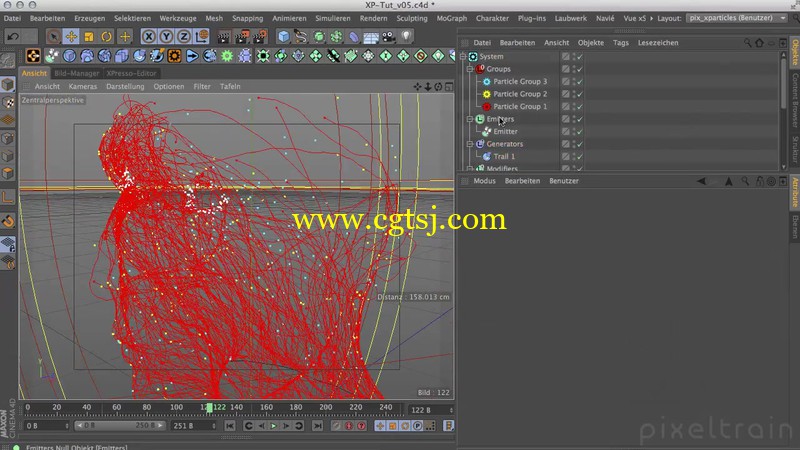The width and height of the screenshot is (800, 450).
Task: Add a camera object
Action: [x=388, y=37]
